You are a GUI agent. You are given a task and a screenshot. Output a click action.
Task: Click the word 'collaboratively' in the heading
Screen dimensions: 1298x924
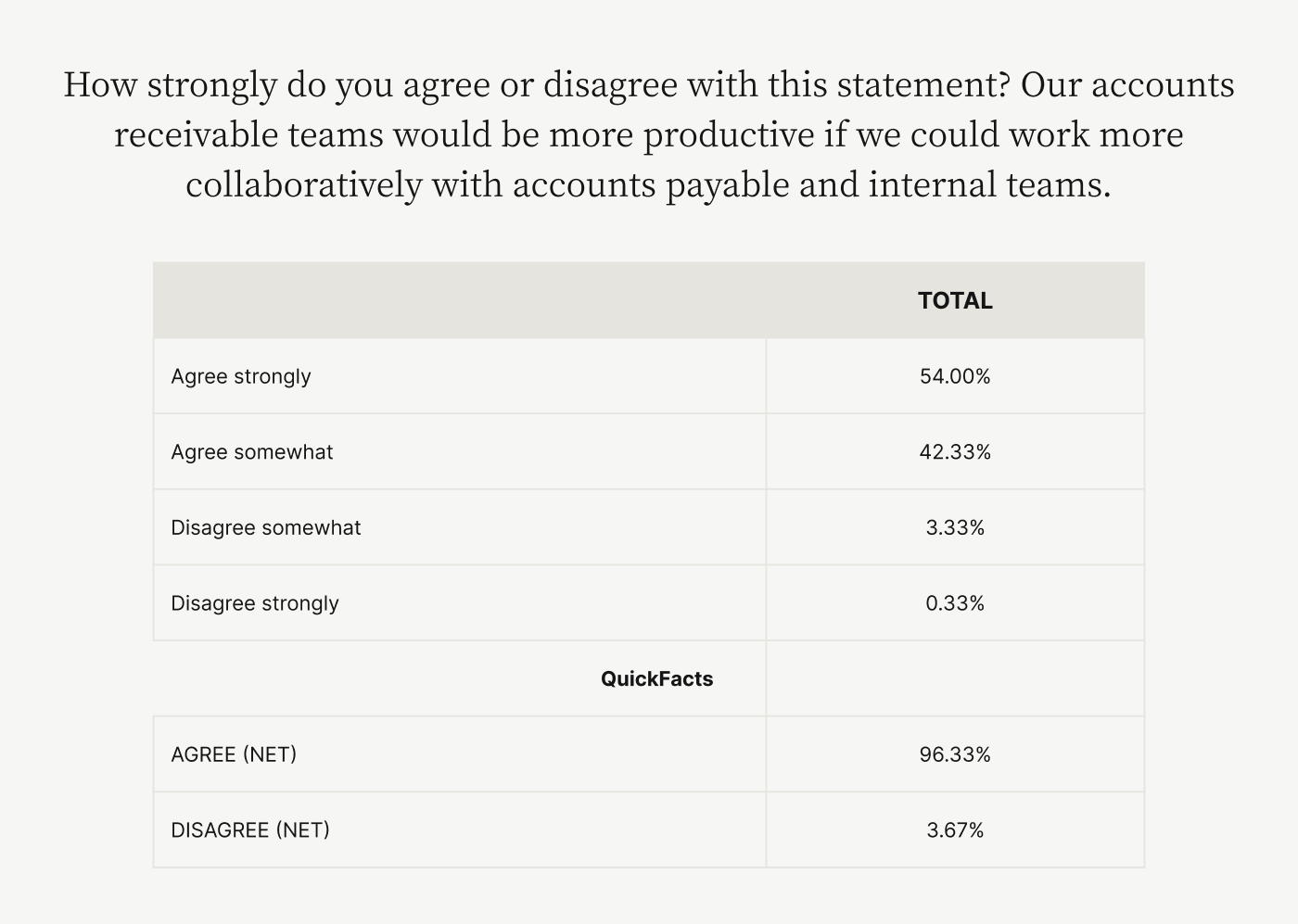pos(304,184)
